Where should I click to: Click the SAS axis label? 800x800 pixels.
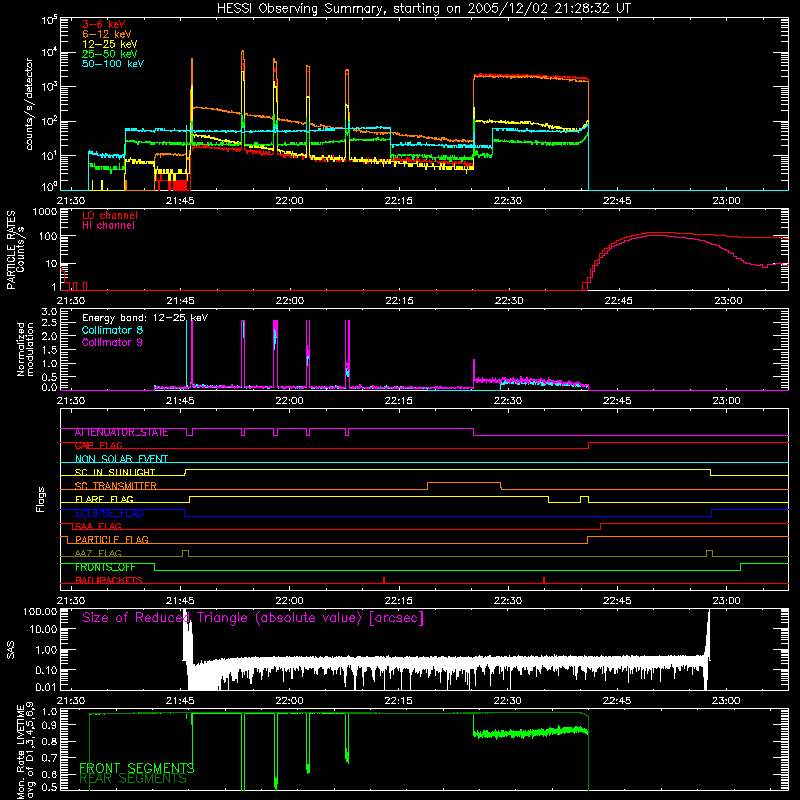11,650
